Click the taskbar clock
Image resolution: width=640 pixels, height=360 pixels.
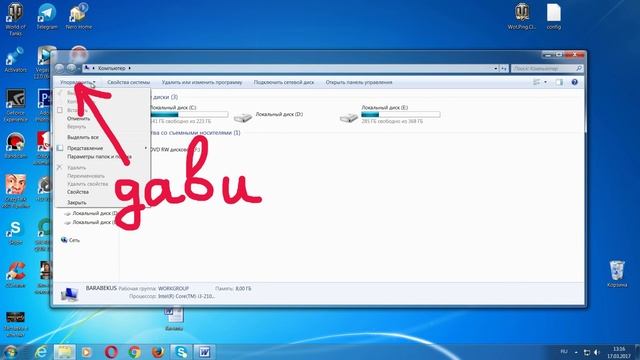coord(619,352)
